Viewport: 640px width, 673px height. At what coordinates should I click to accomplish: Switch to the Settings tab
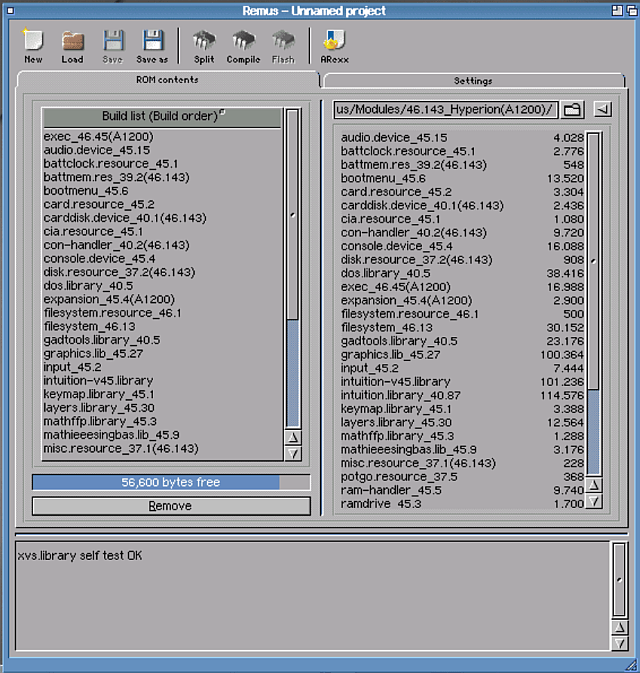coord(473,80)
